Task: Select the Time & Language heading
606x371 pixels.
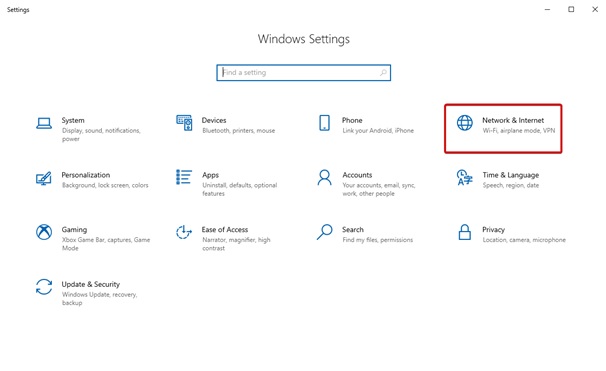Action: 511,175
